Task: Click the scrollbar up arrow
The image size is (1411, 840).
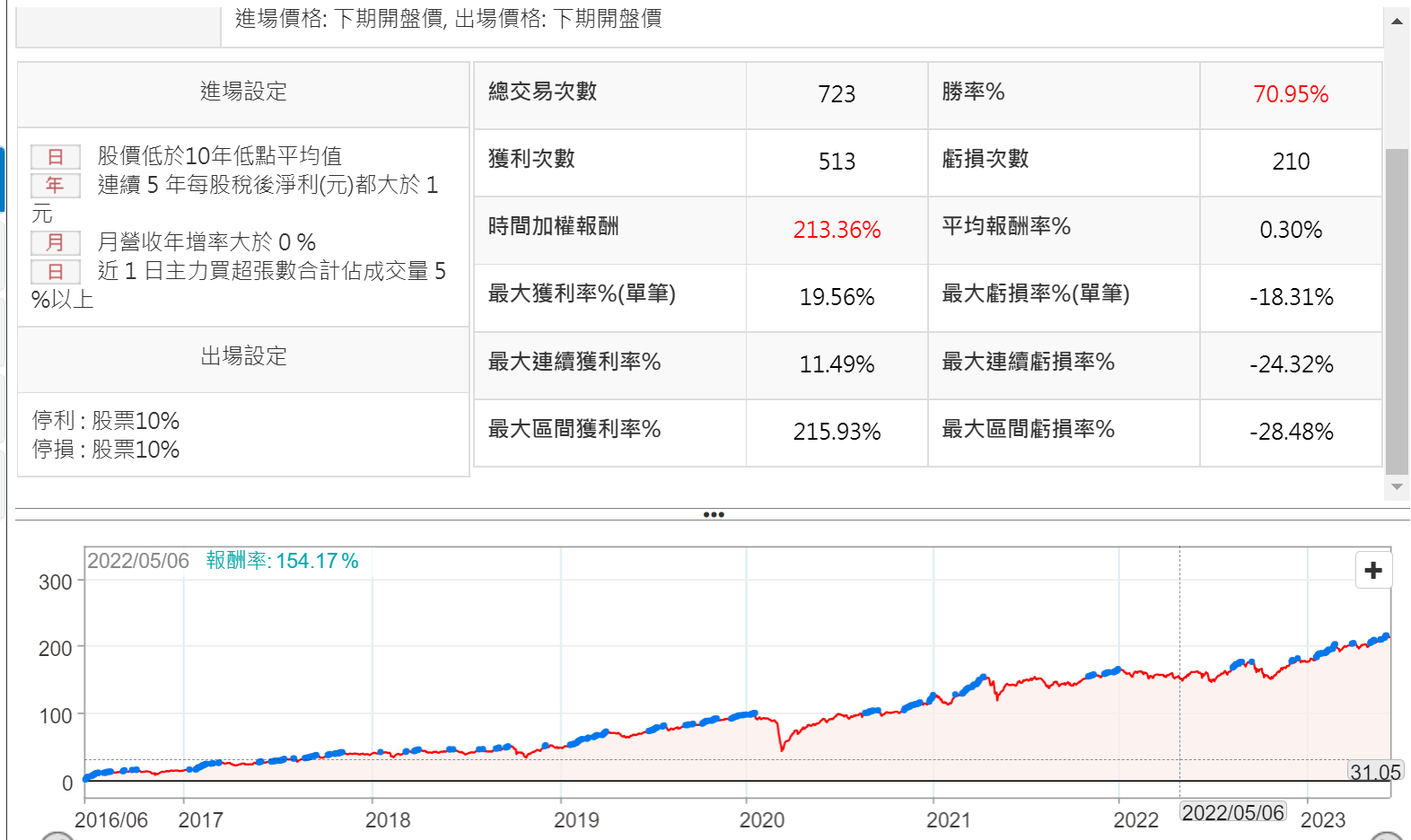Action: [x=1397, y=21]
